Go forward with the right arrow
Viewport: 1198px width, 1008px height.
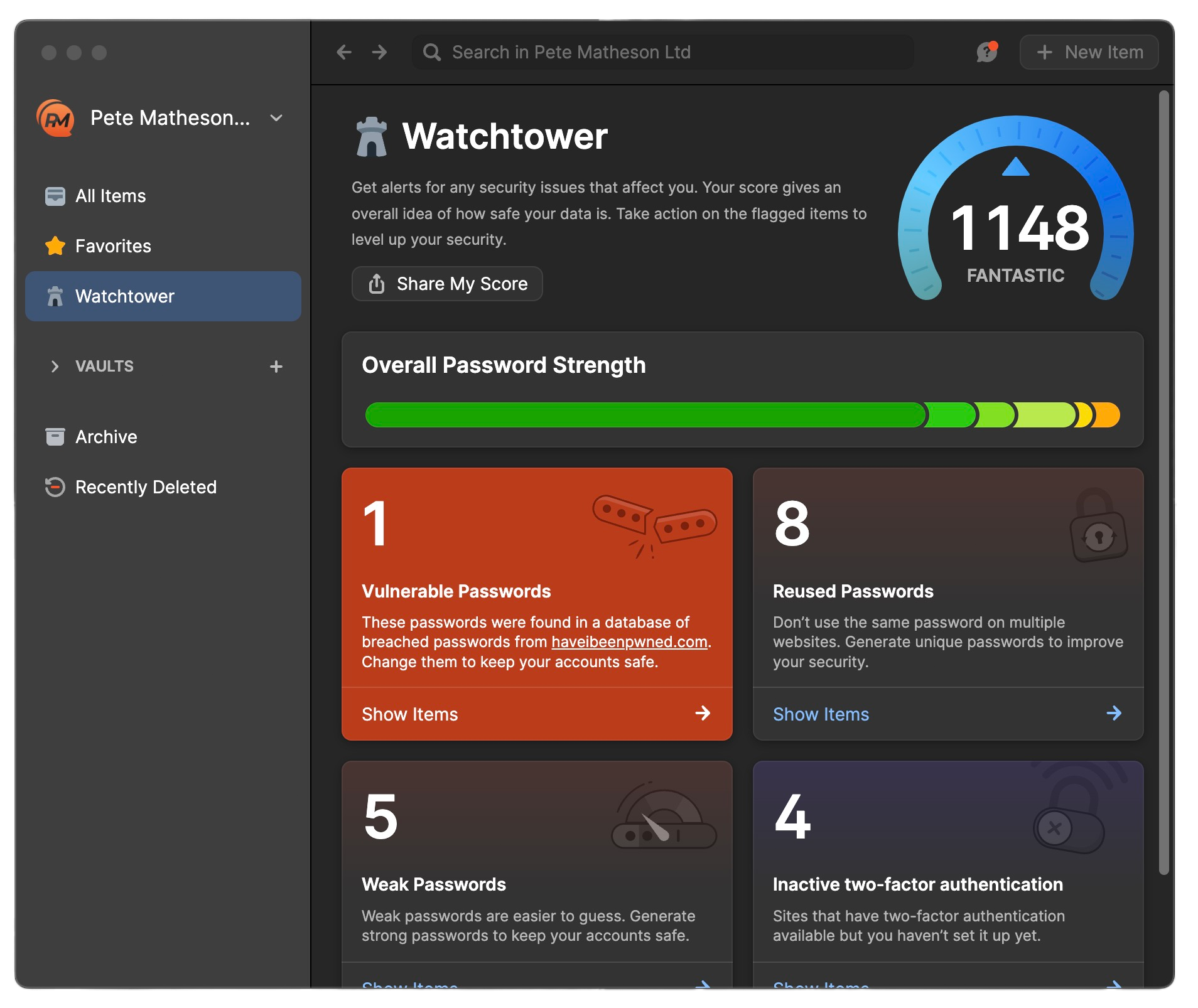(379, 52)
